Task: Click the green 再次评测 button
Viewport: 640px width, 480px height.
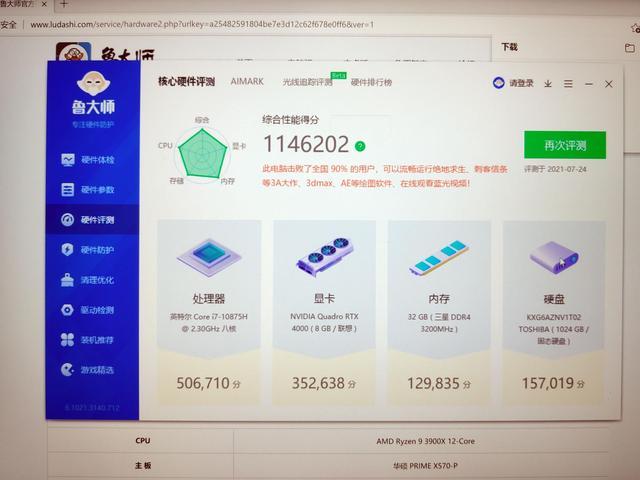Action: click(x=565, y=145)
